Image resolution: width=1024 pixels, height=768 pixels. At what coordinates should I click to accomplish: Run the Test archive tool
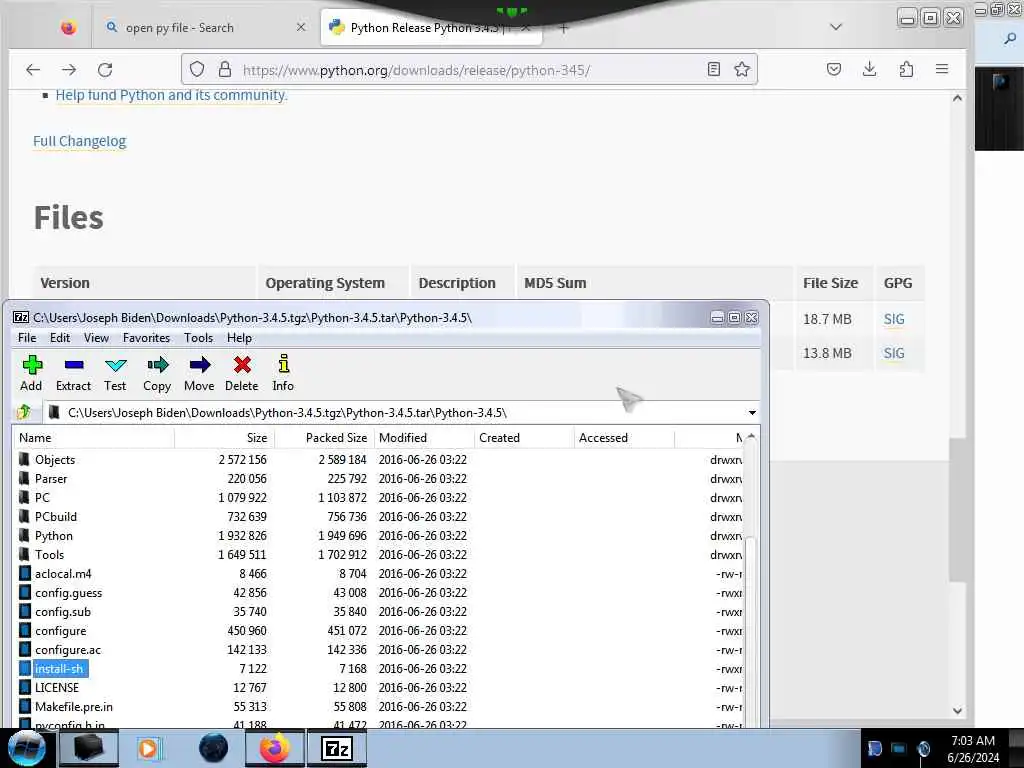pos(115,374)
